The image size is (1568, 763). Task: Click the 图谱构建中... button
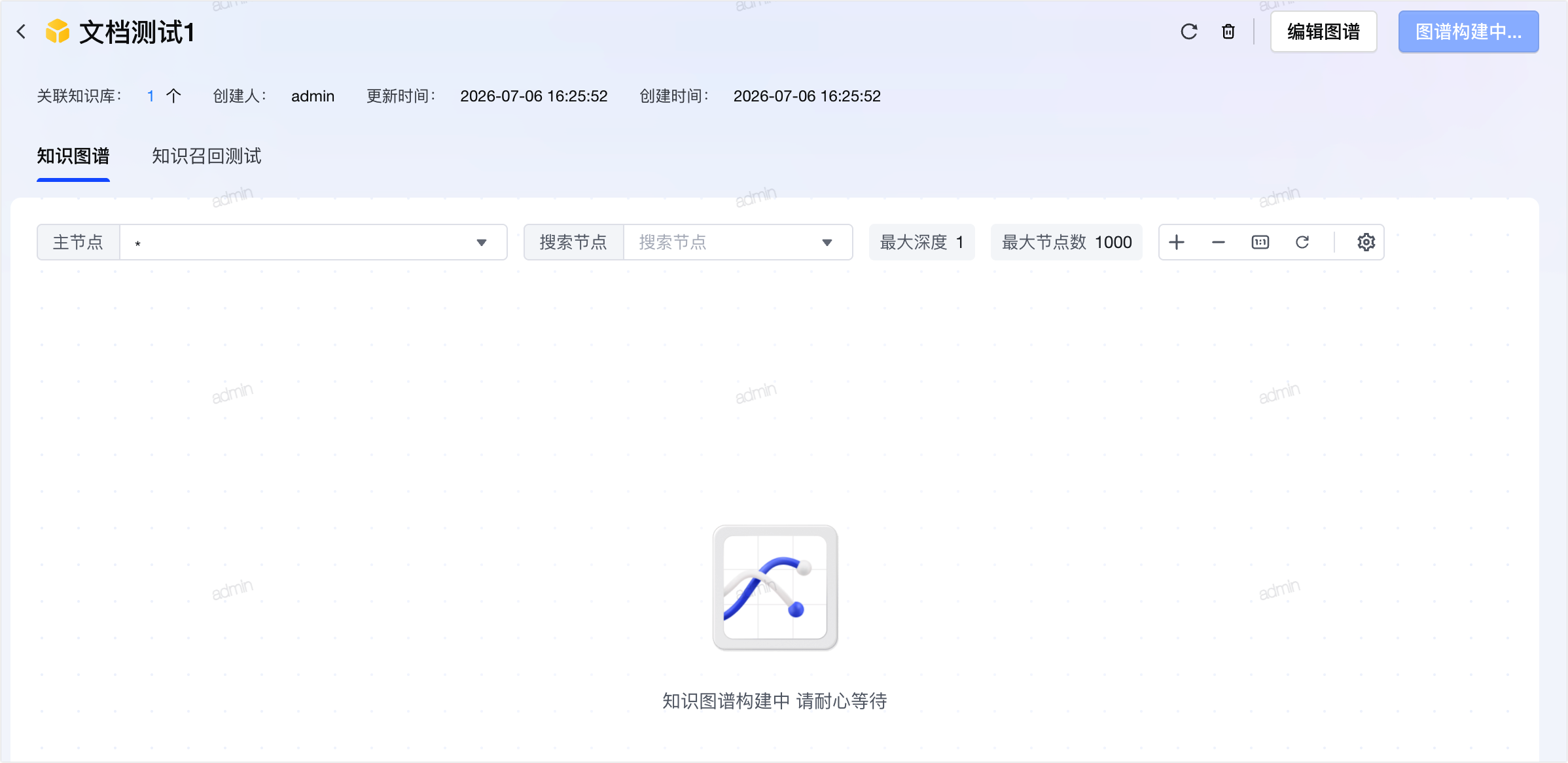point(1469,31)
